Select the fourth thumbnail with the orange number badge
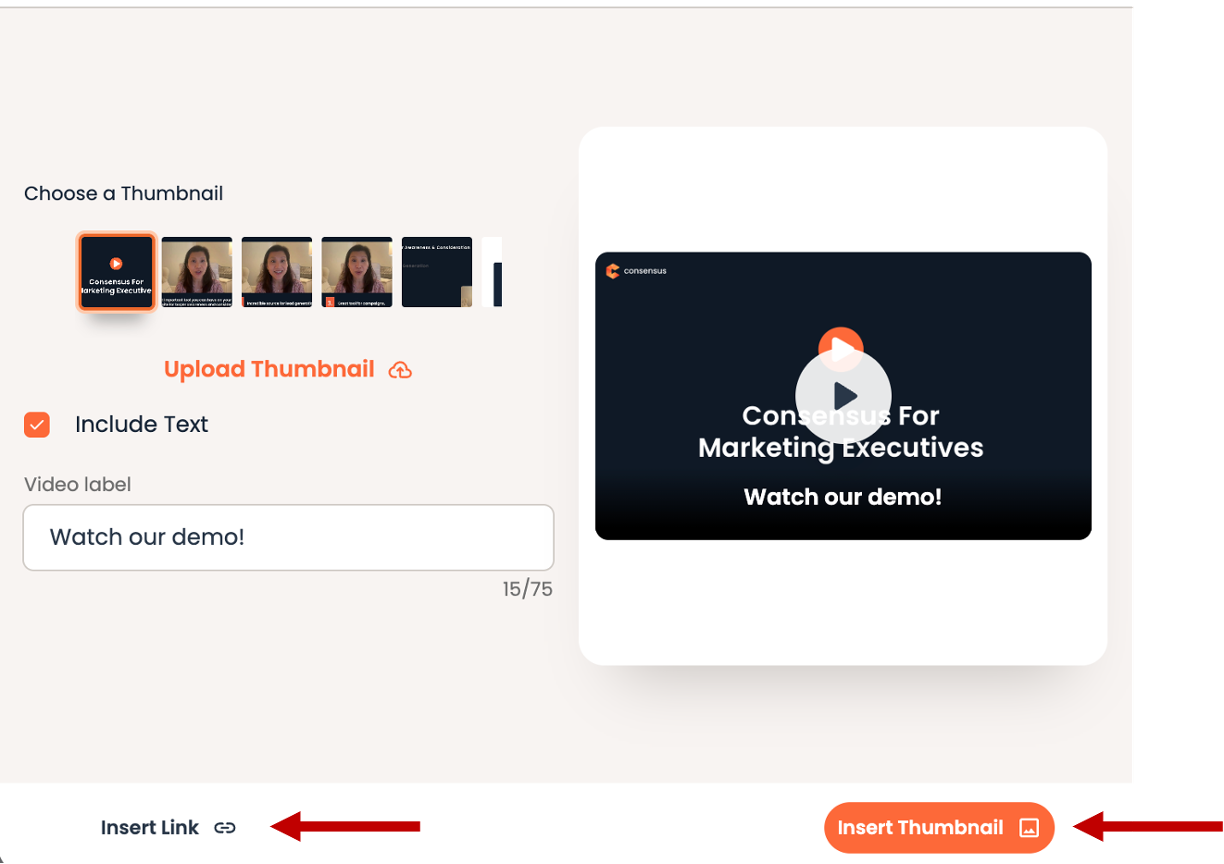The image size is (1224, 864). (357, 272)
